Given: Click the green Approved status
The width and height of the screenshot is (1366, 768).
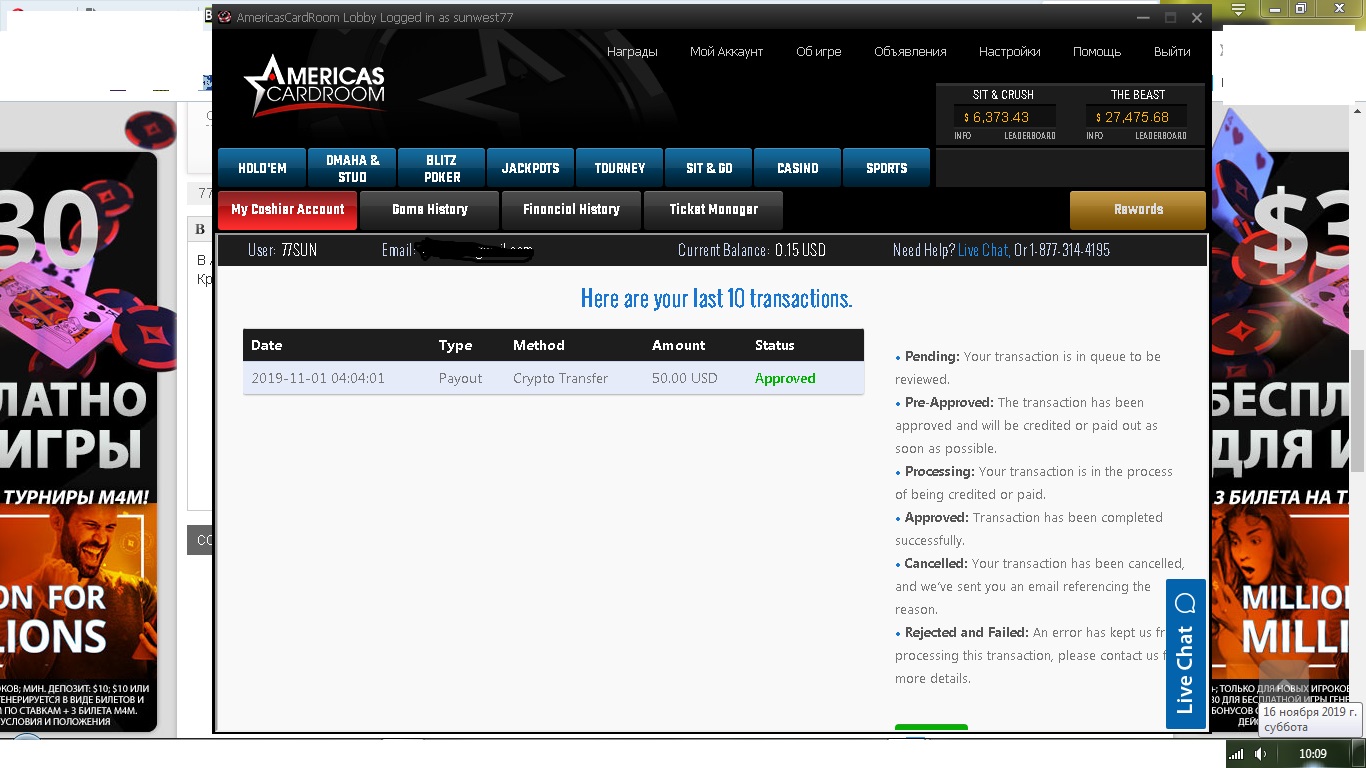Looking at the screenshot, I should pyautogui.click(x=785, y=378).
